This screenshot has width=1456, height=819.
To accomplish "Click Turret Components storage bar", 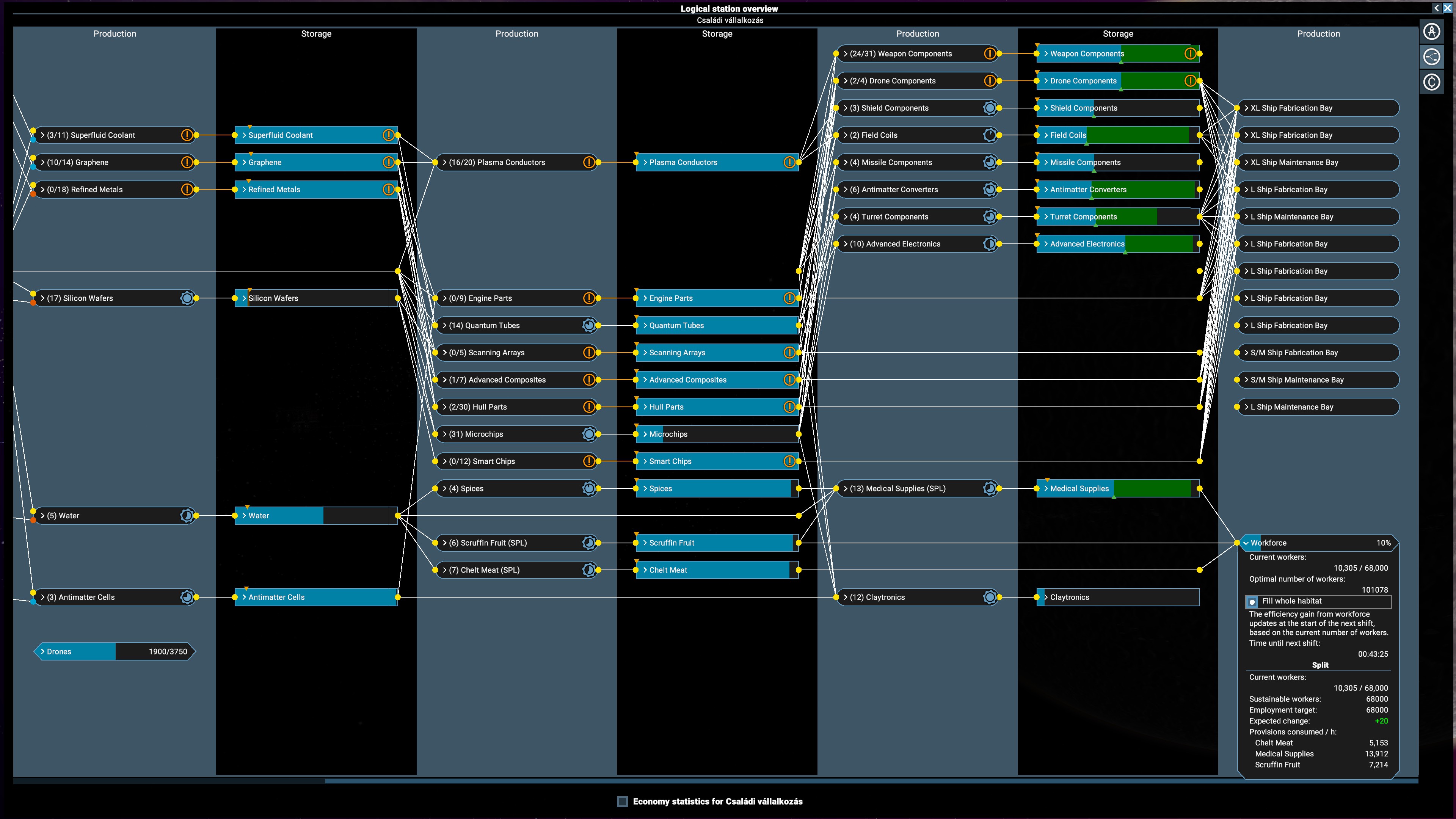I will click(1117, 217).
